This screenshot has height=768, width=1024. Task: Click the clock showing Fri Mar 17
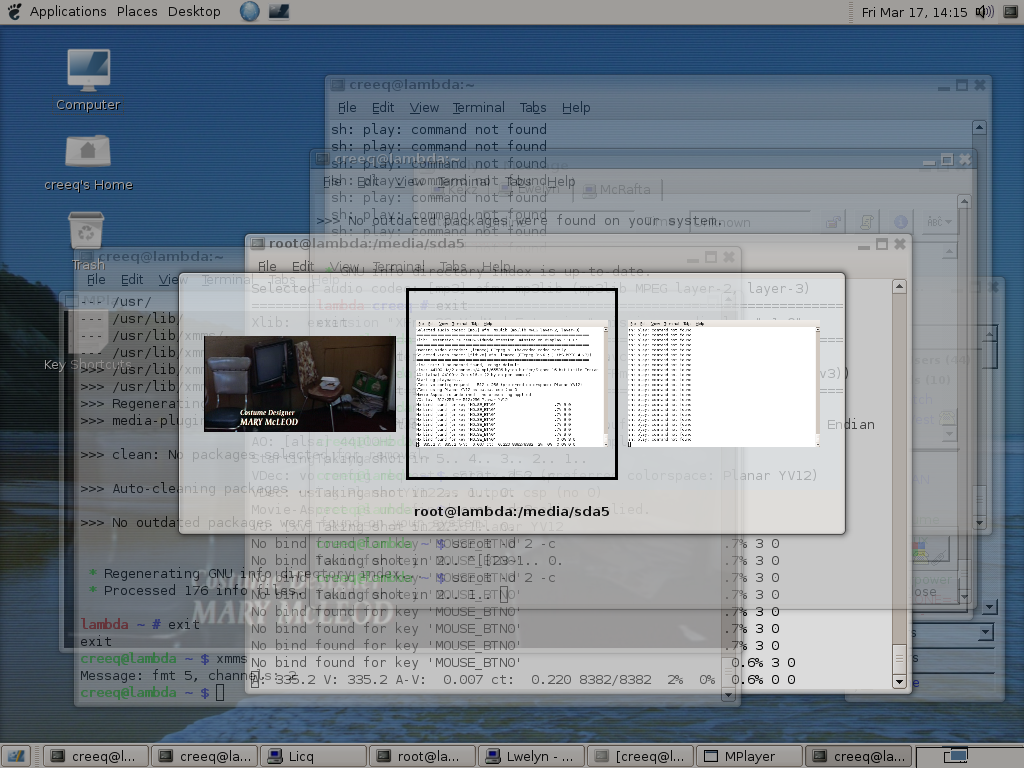coord(914,12)
